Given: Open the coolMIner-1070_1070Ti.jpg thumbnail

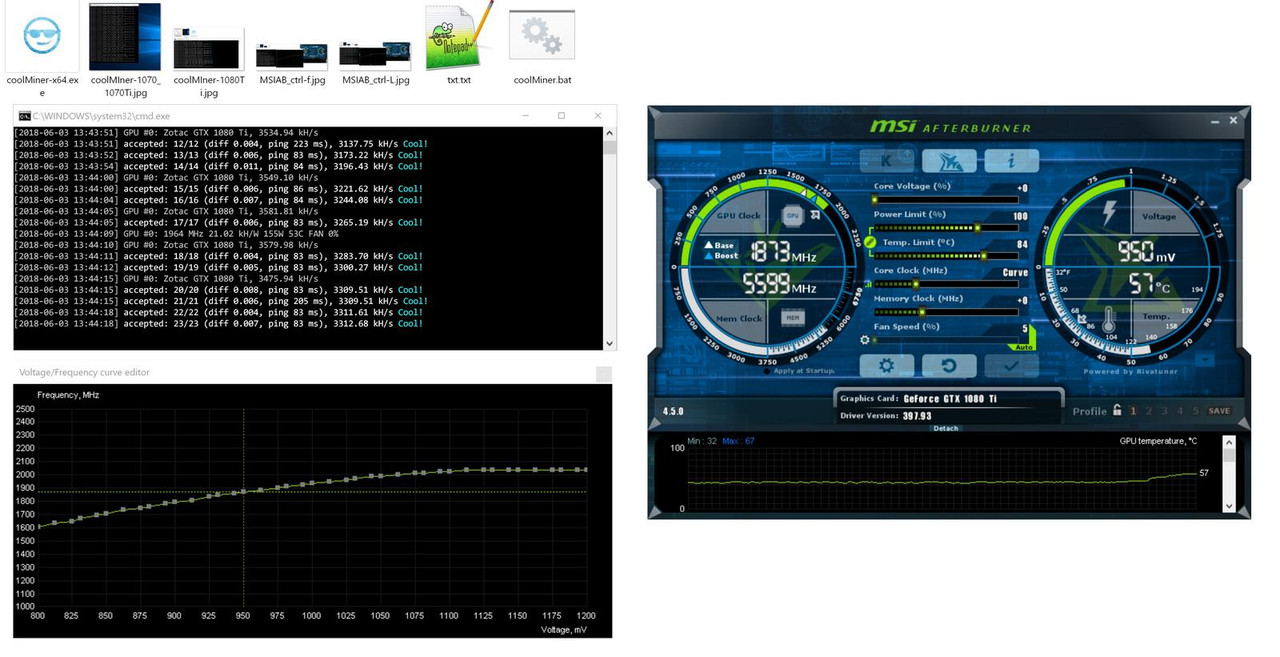Looking at the screenshot, I should (x=125, y=37).
